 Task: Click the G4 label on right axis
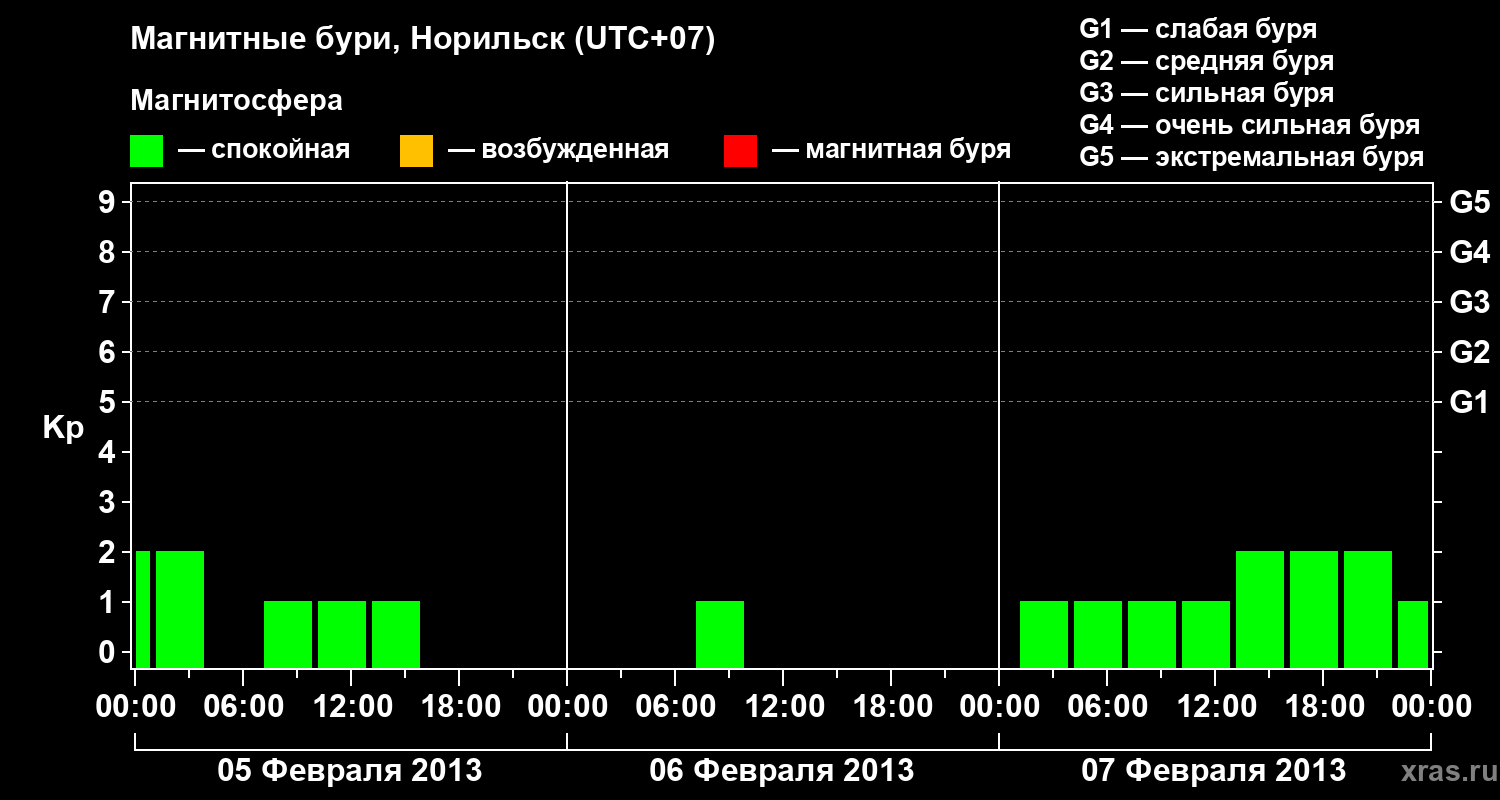click(x=1469, y=253)
